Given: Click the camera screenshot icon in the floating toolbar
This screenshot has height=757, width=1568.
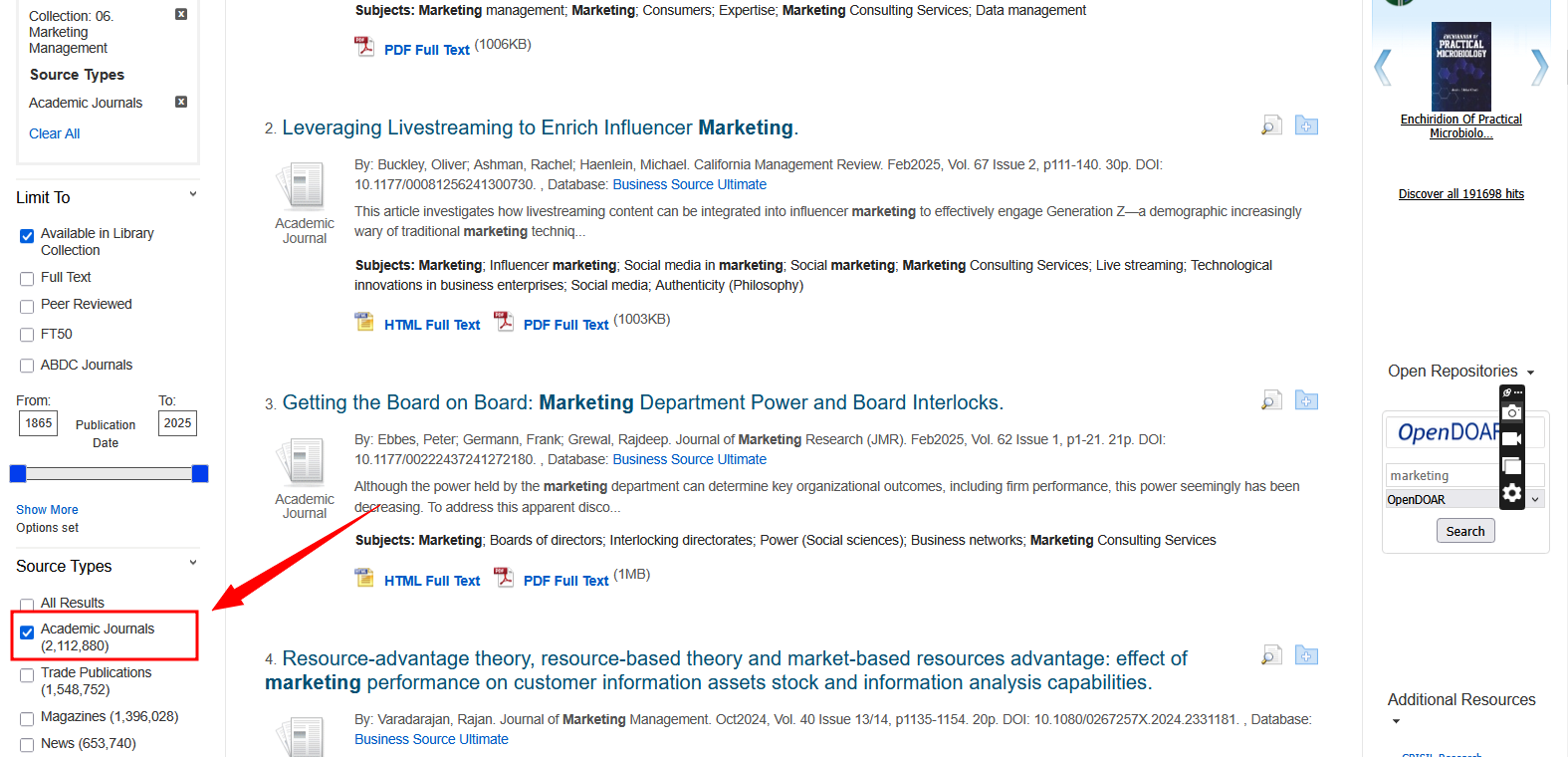Looking at the screenshot, I should (1511, 412).
